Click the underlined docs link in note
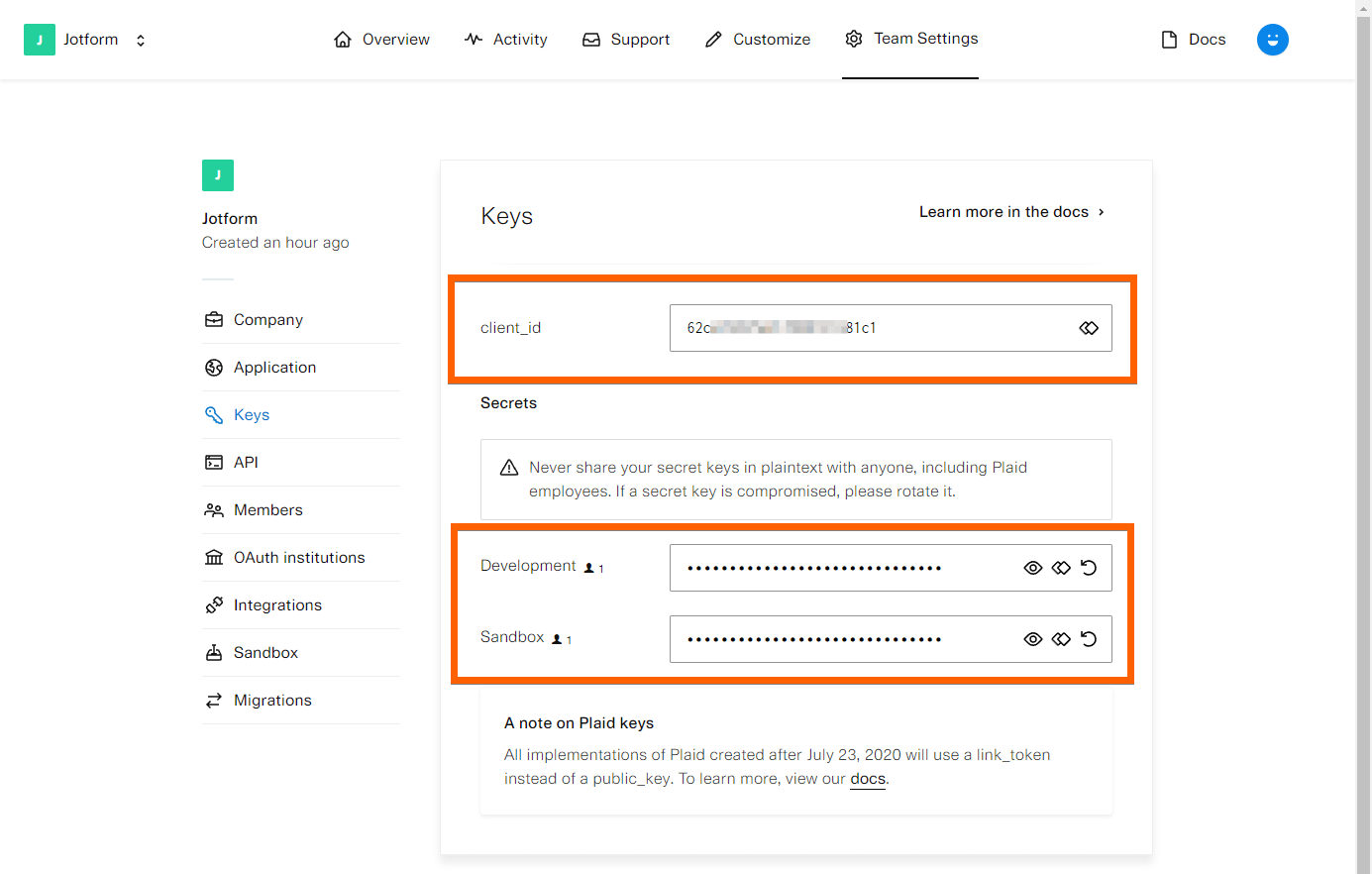The width and height of the screenshot is (1372, 874). pyautogui.click(x=868, y=779)
